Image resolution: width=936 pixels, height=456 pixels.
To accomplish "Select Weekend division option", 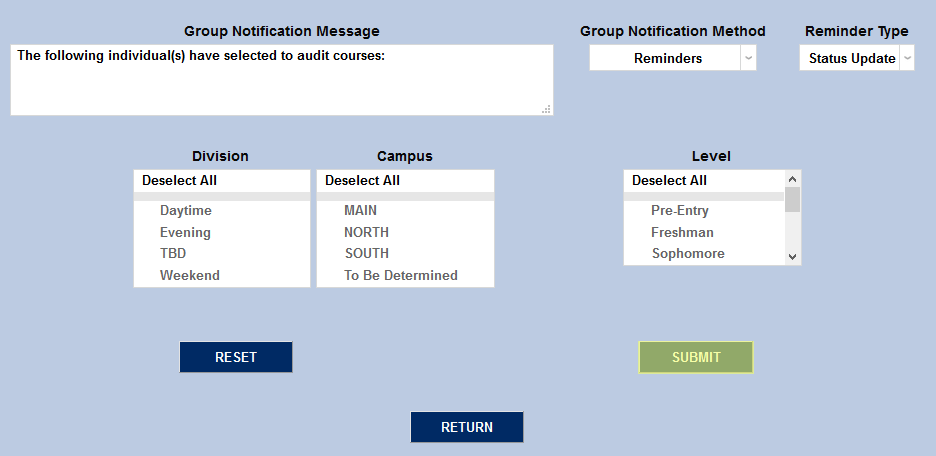I will (190, 275).
